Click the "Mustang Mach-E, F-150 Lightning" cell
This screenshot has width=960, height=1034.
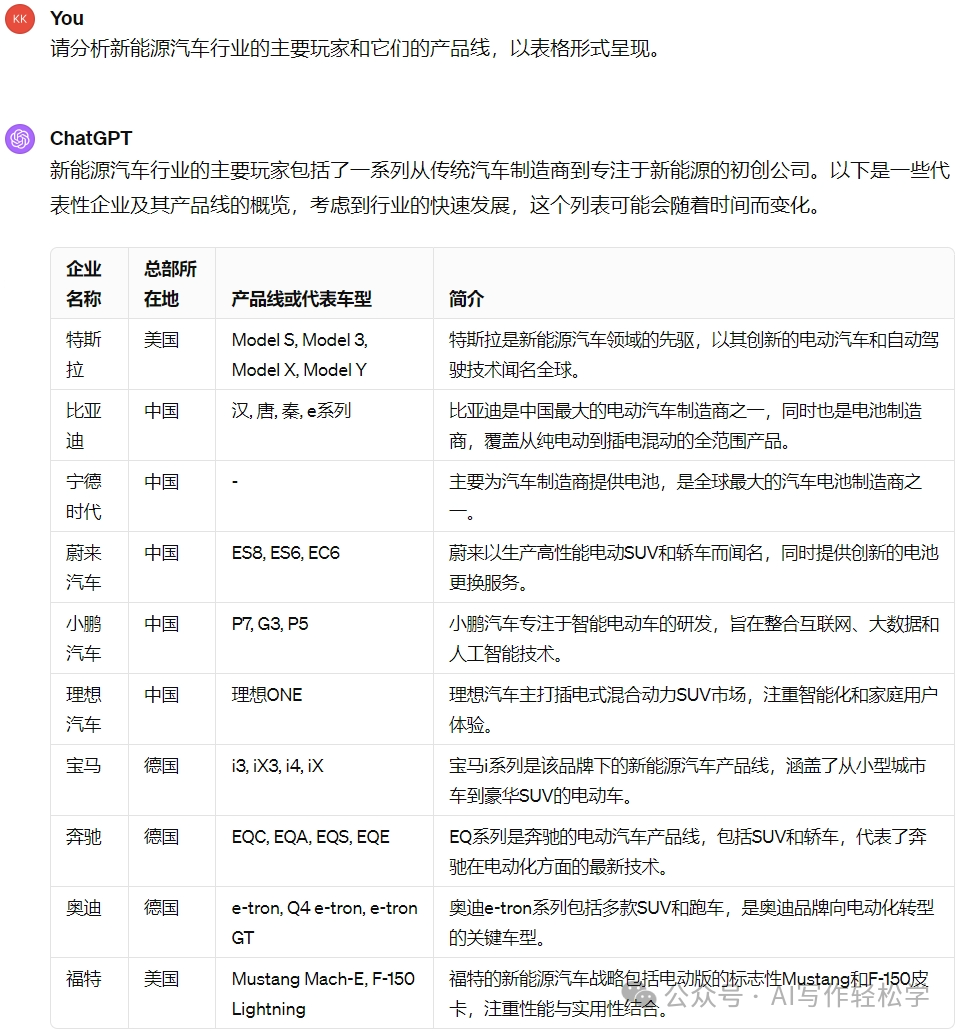pos(323,994)
